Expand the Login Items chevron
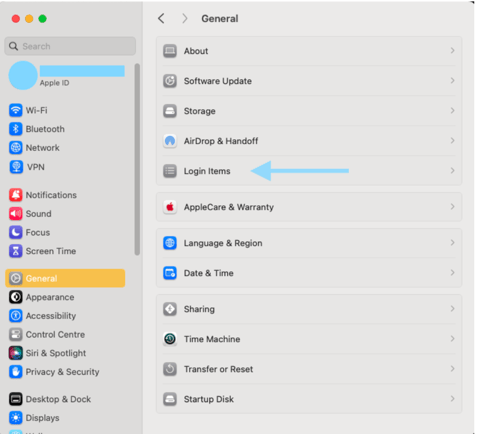Viewport: 481px width, 434px height. coord(452,171)
